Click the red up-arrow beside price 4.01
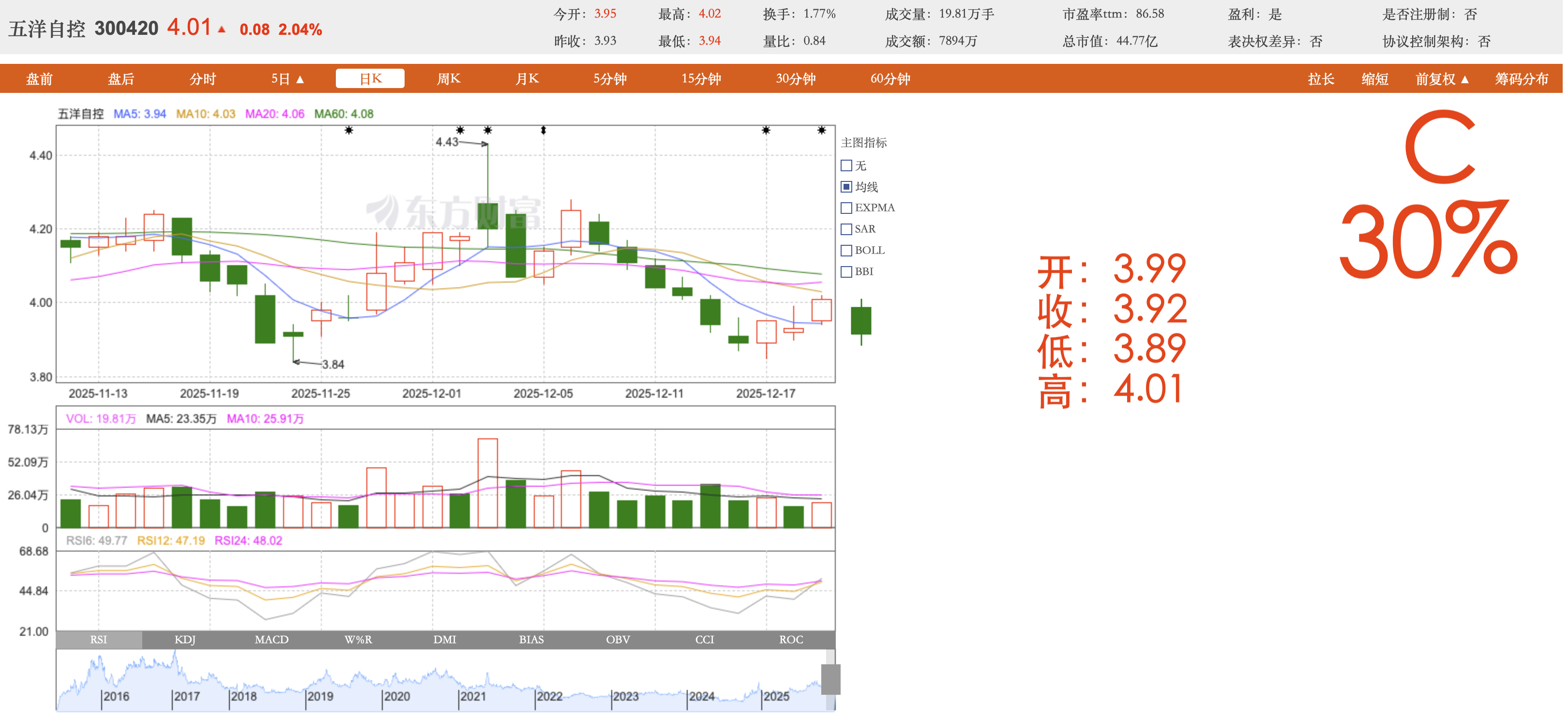The image size is (1568, 718). [x=222, y=29]
